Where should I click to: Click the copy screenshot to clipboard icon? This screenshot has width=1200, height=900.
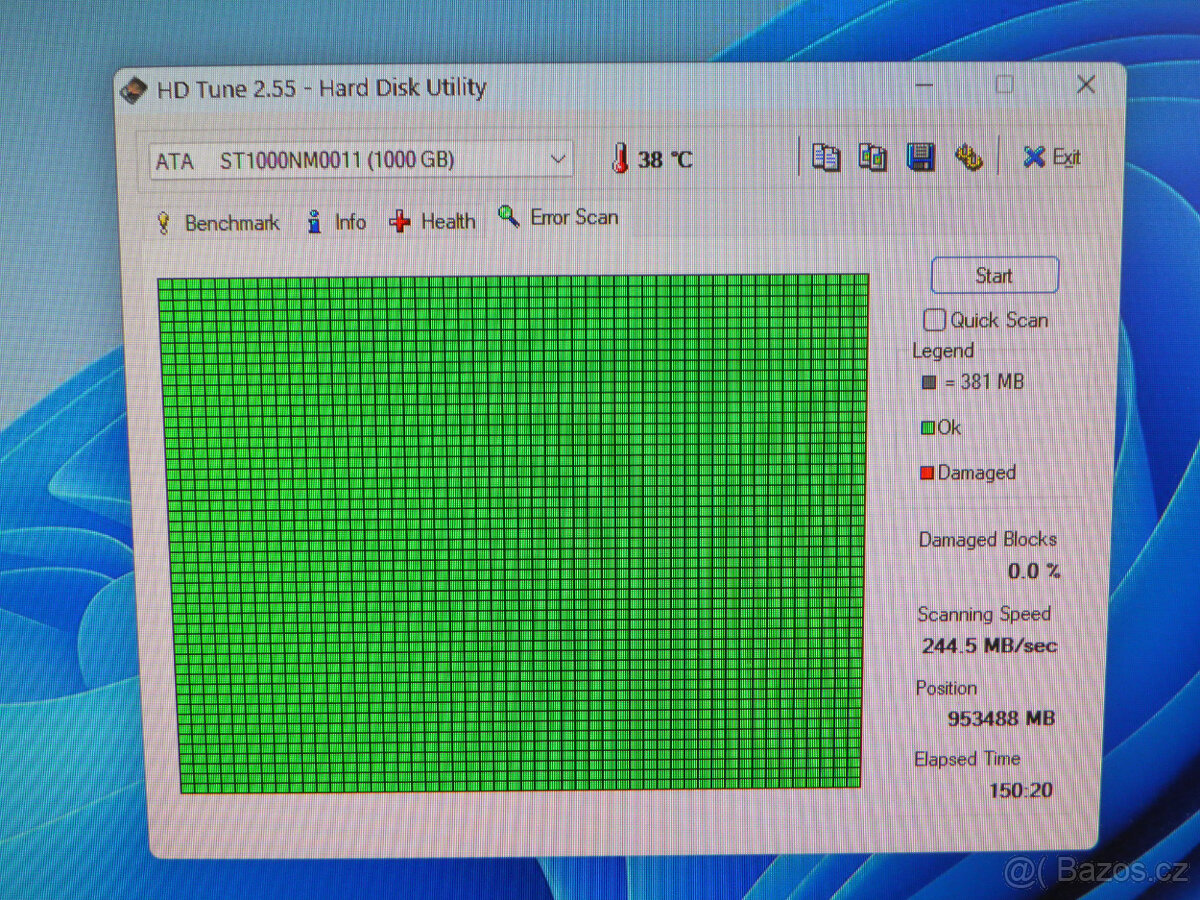click(872, 157)
